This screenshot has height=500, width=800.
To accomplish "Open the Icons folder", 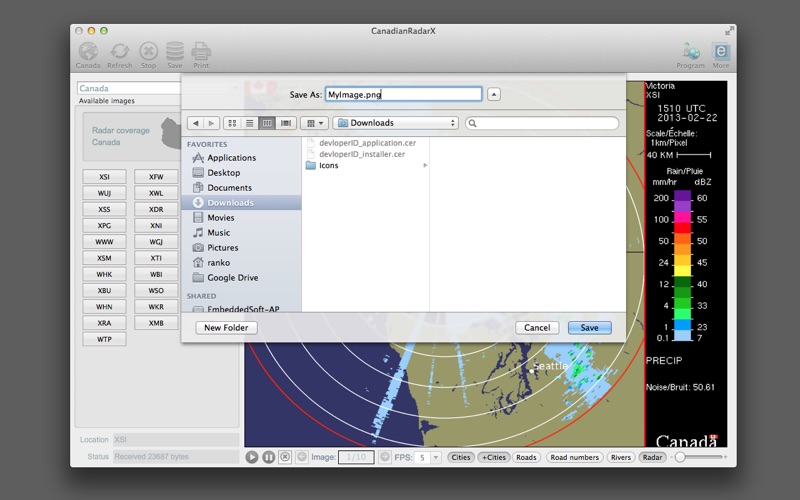I will pyautogui.click(x=366, y=165).
